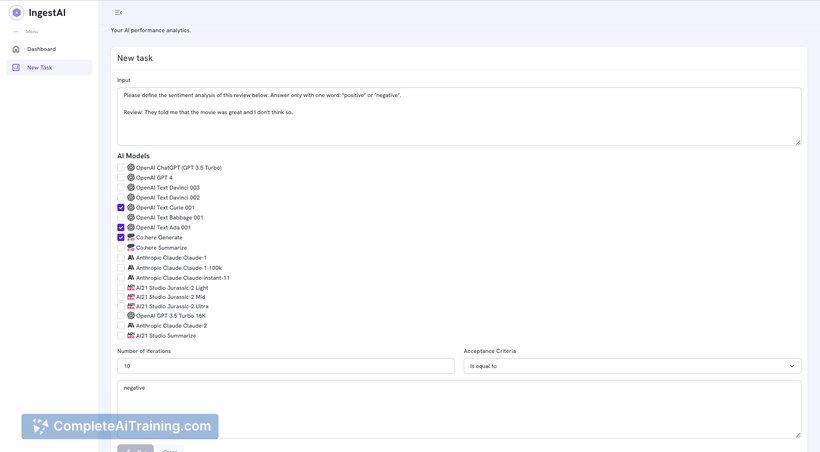Check the OpenAI GPT 4 model box
This screenshot has height=452, width=820.
[x=121, y=177]
